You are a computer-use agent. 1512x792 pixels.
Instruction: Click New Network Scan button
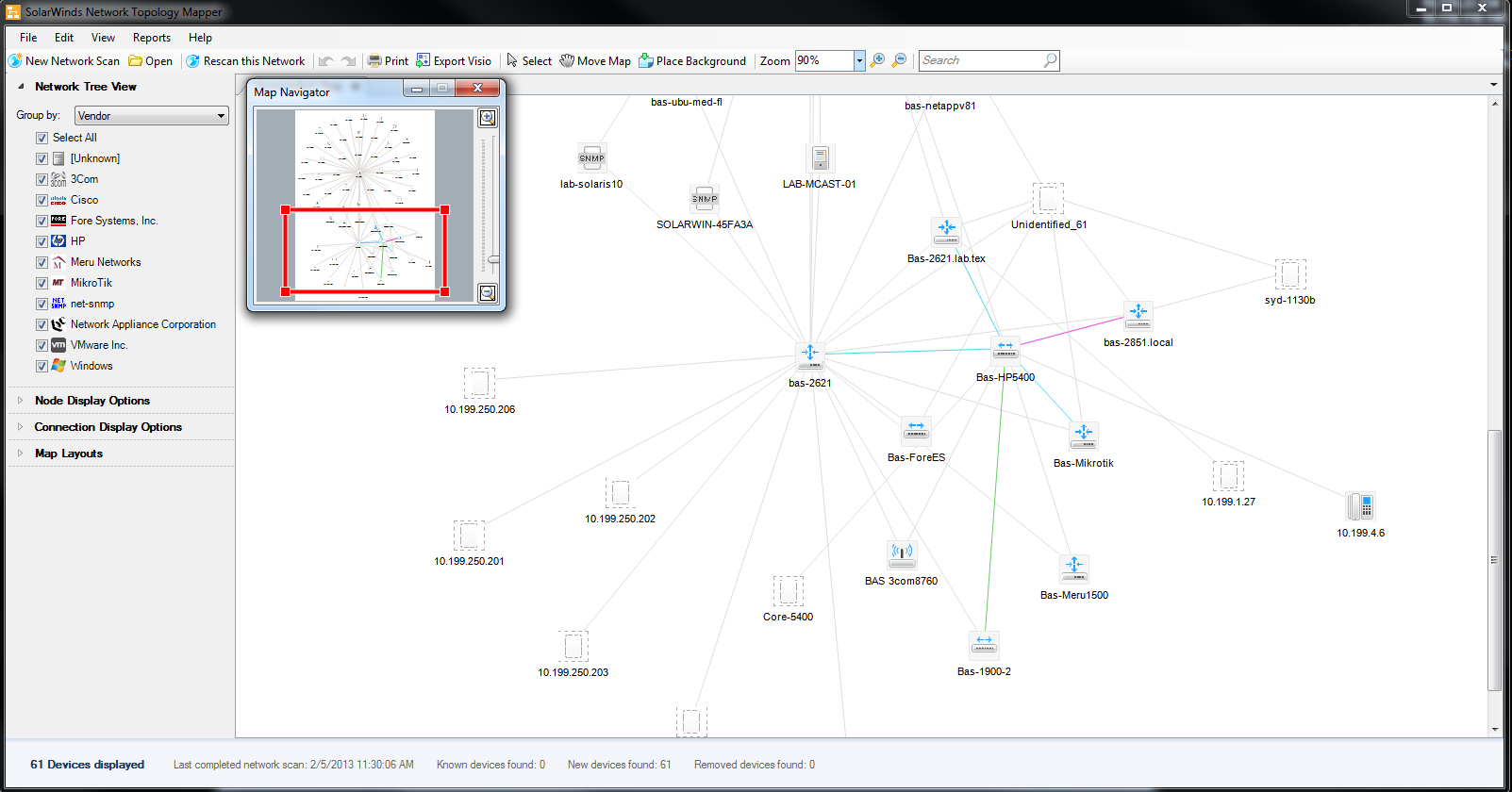click(x=64, y=61)
